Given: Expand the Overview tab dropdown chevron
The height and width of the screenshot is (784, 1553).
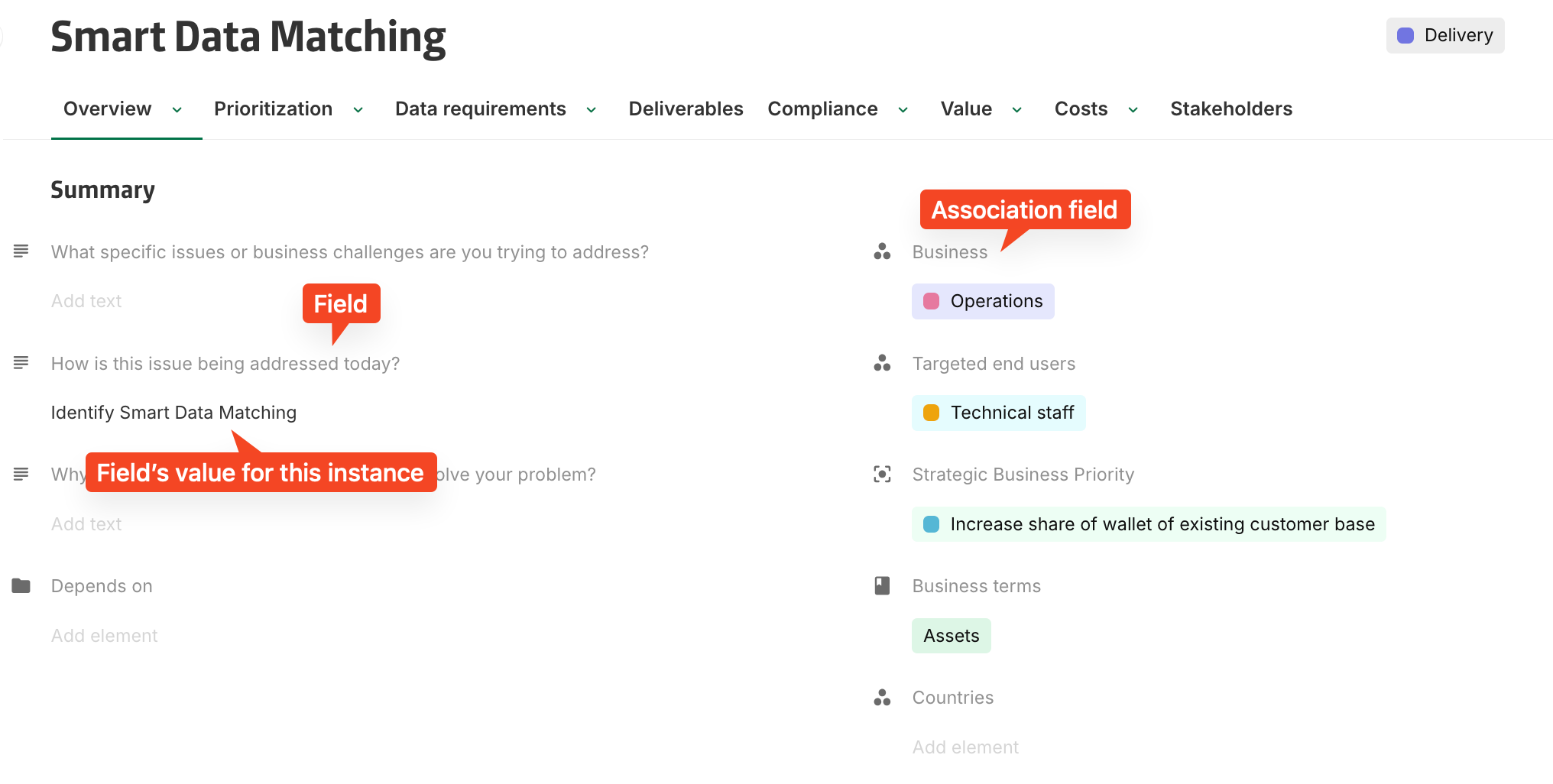Looking at the screenshot, I should (177, 110).
